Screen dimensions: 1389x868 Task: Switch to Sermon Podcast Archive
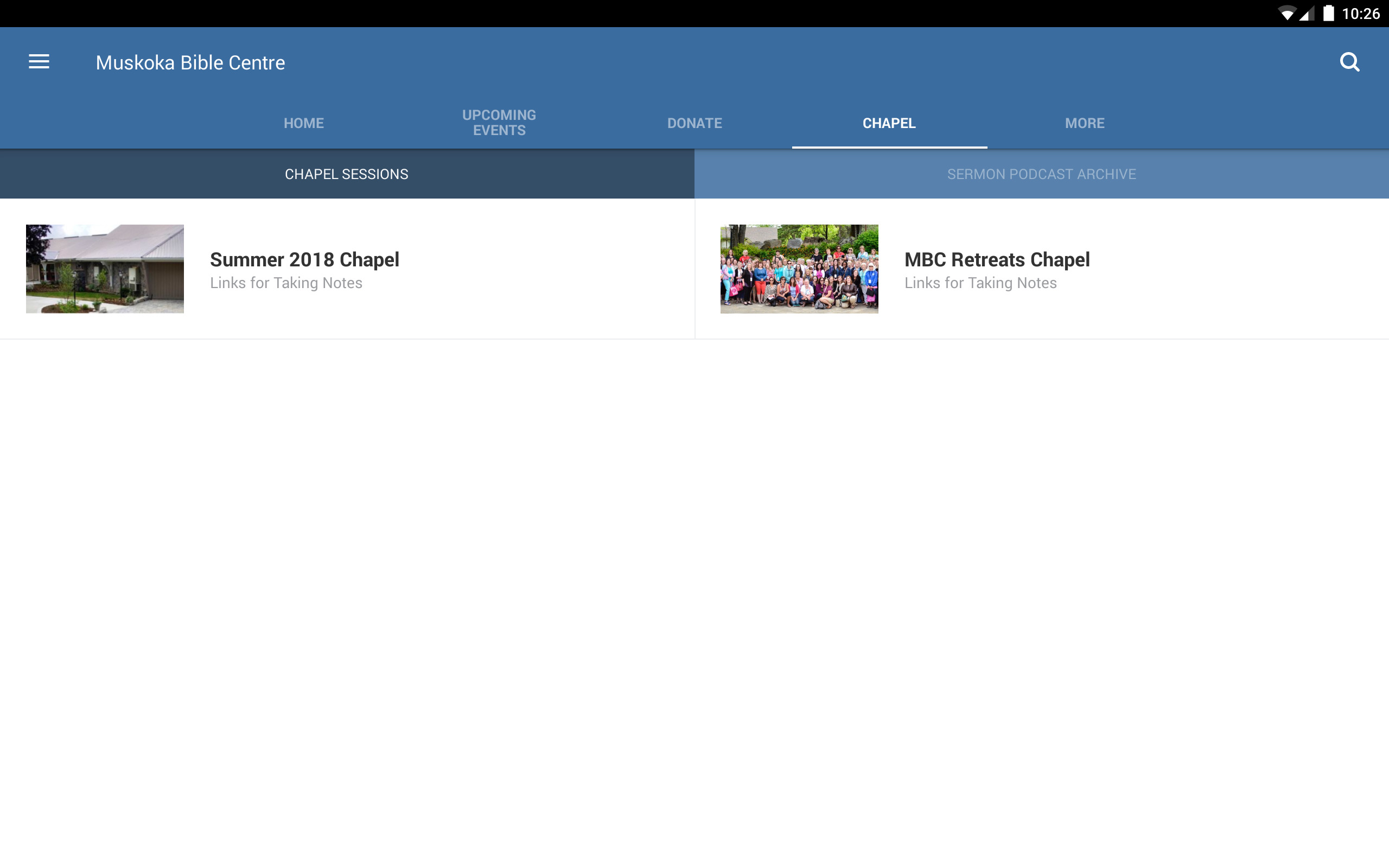(x=1041, y=174)
